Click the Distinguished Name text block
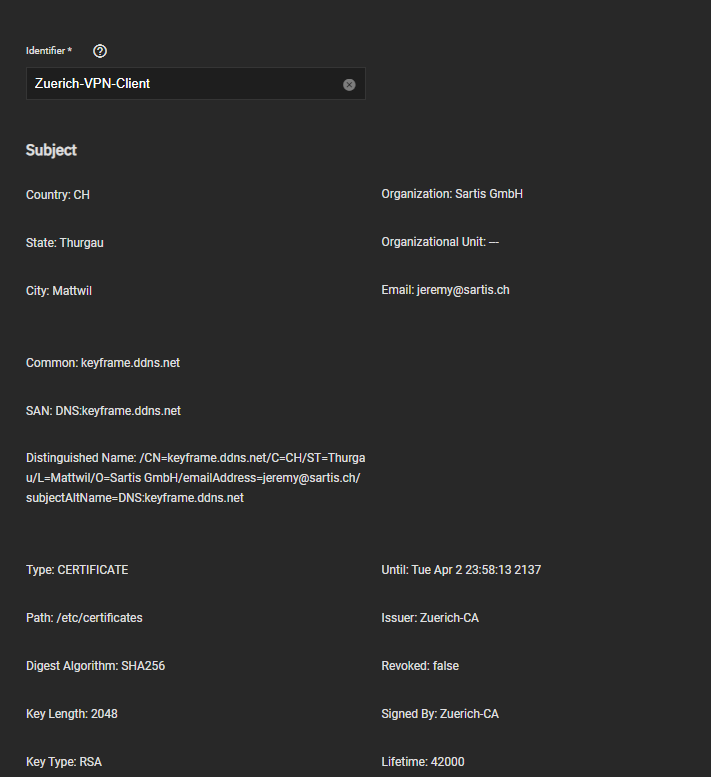The height and width of the screenshot is (777, 711). click(x=195, y=478)
